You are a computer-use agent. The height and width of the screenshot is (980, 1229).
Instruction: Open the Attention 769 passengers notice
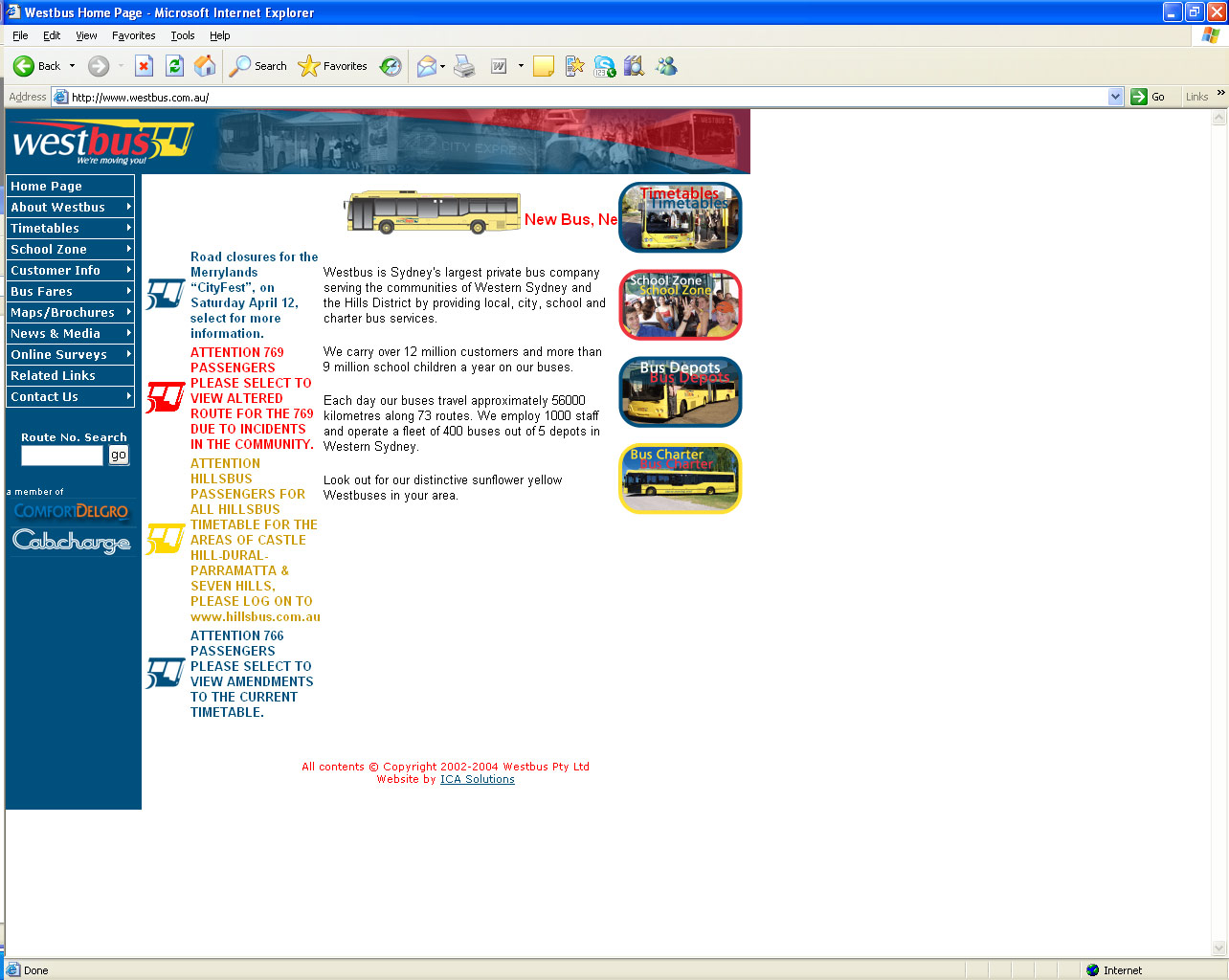point(252,398)
